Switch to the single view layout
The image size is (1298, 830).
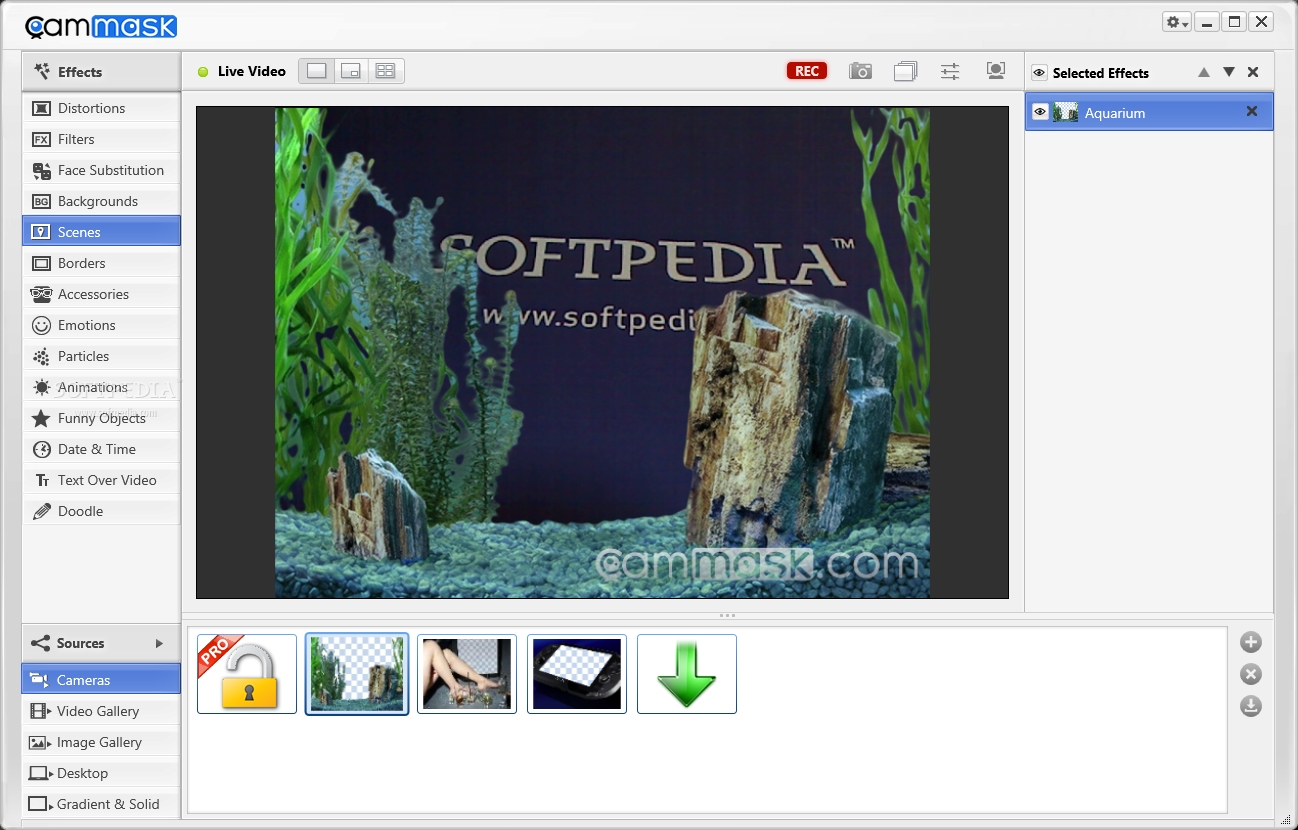click(317, 71)
